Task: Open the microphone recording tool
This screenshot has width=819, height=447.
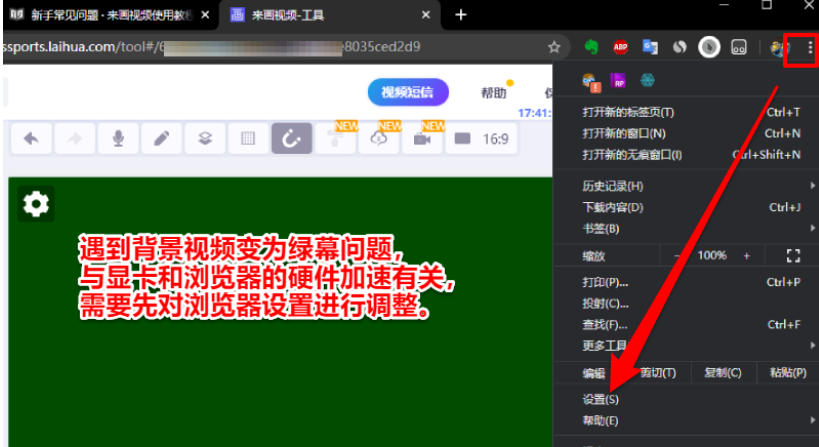Action: coord(118,138)
